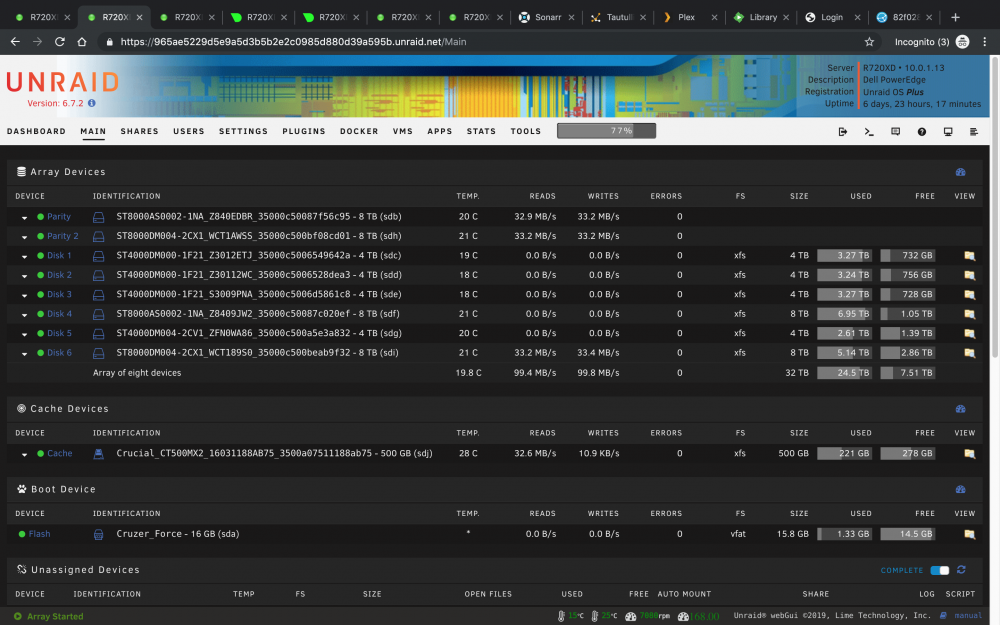Open the system log icon in the toolbar

[x=974, y=131]
